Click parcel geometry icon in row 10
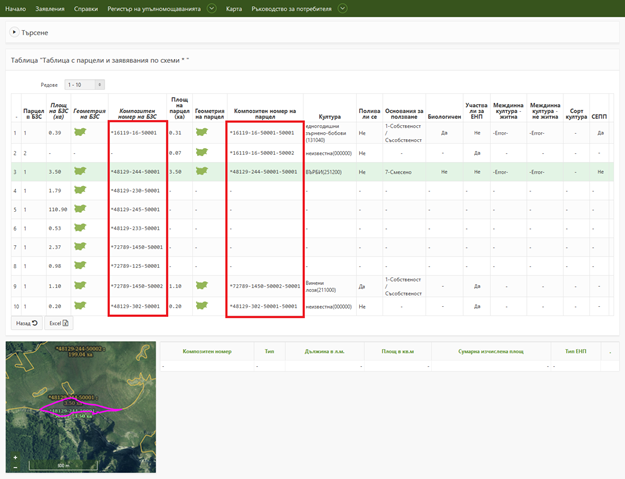625x479 pixels. (202, 306)
